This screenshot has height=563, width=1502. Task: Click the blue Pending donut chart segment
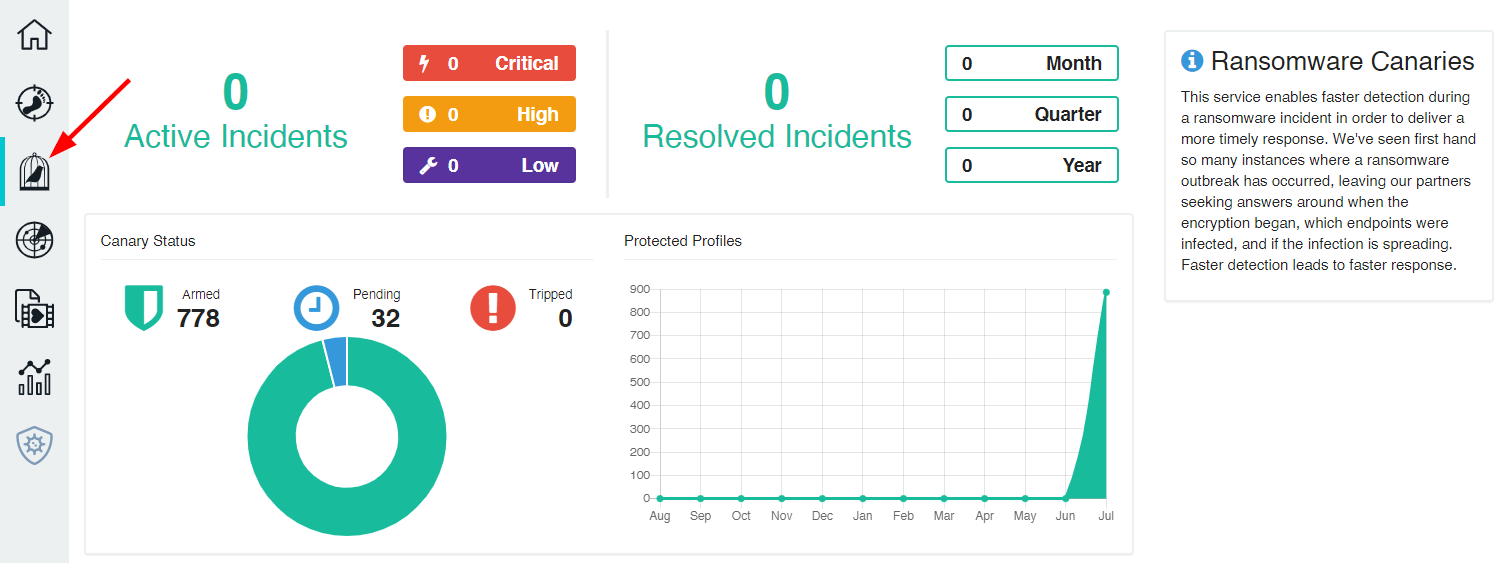tap(336, 361)
